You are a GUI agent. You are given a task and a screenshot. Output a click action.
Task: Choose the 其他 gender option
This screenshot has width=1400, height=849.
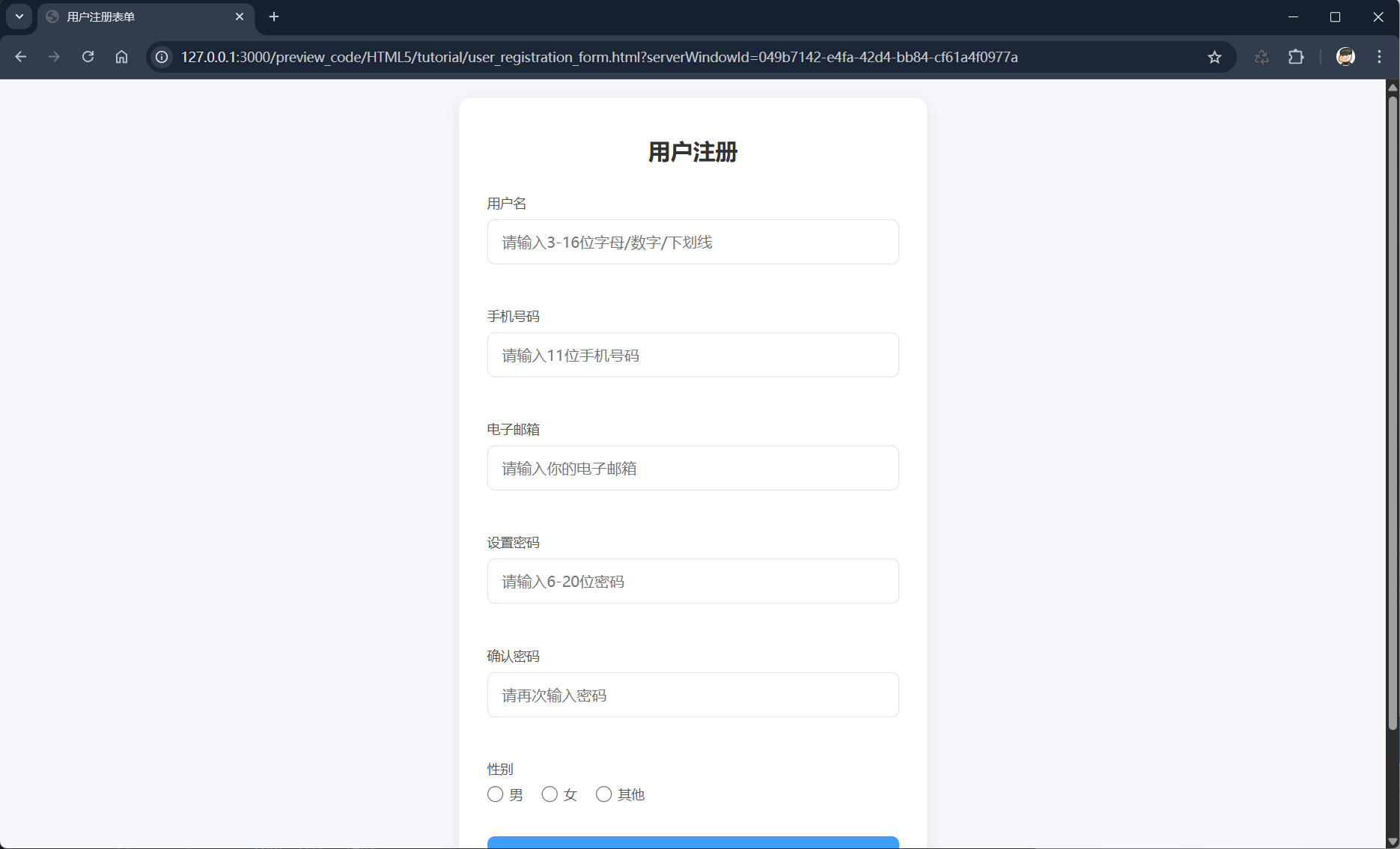[x=603, y=794]
